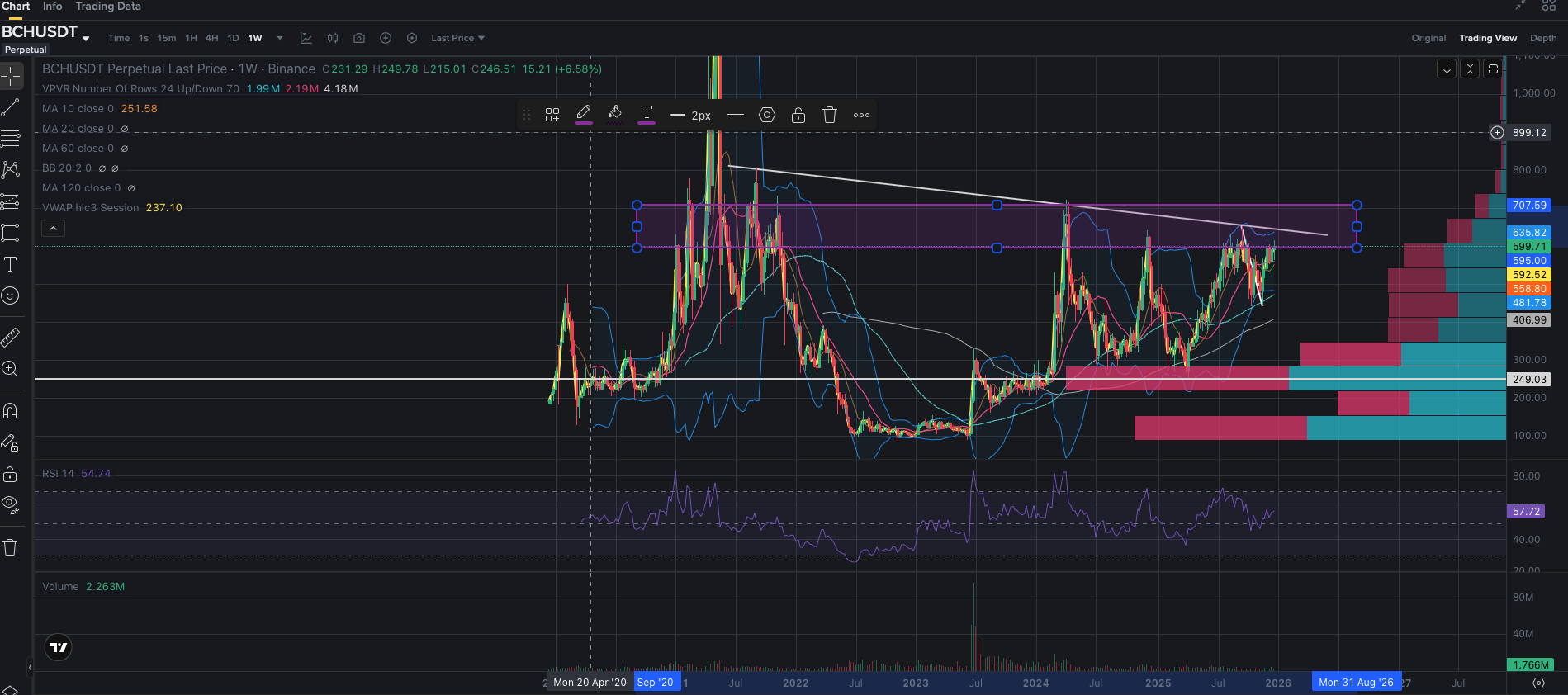Delete the selected rectangle drawing
The image size is (1568, 695).
[x=830, y=115]
